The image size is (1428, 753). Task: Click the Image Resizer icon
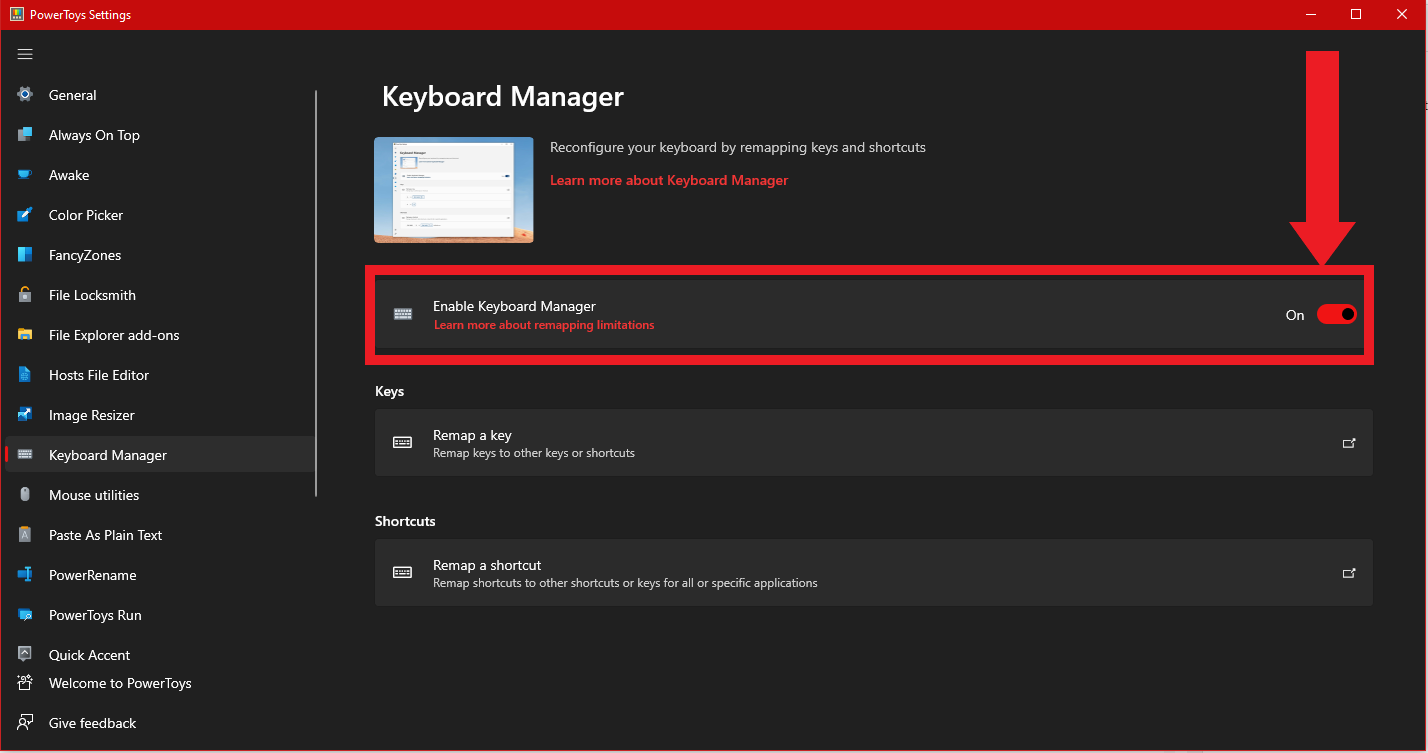(x=25, y=415)
